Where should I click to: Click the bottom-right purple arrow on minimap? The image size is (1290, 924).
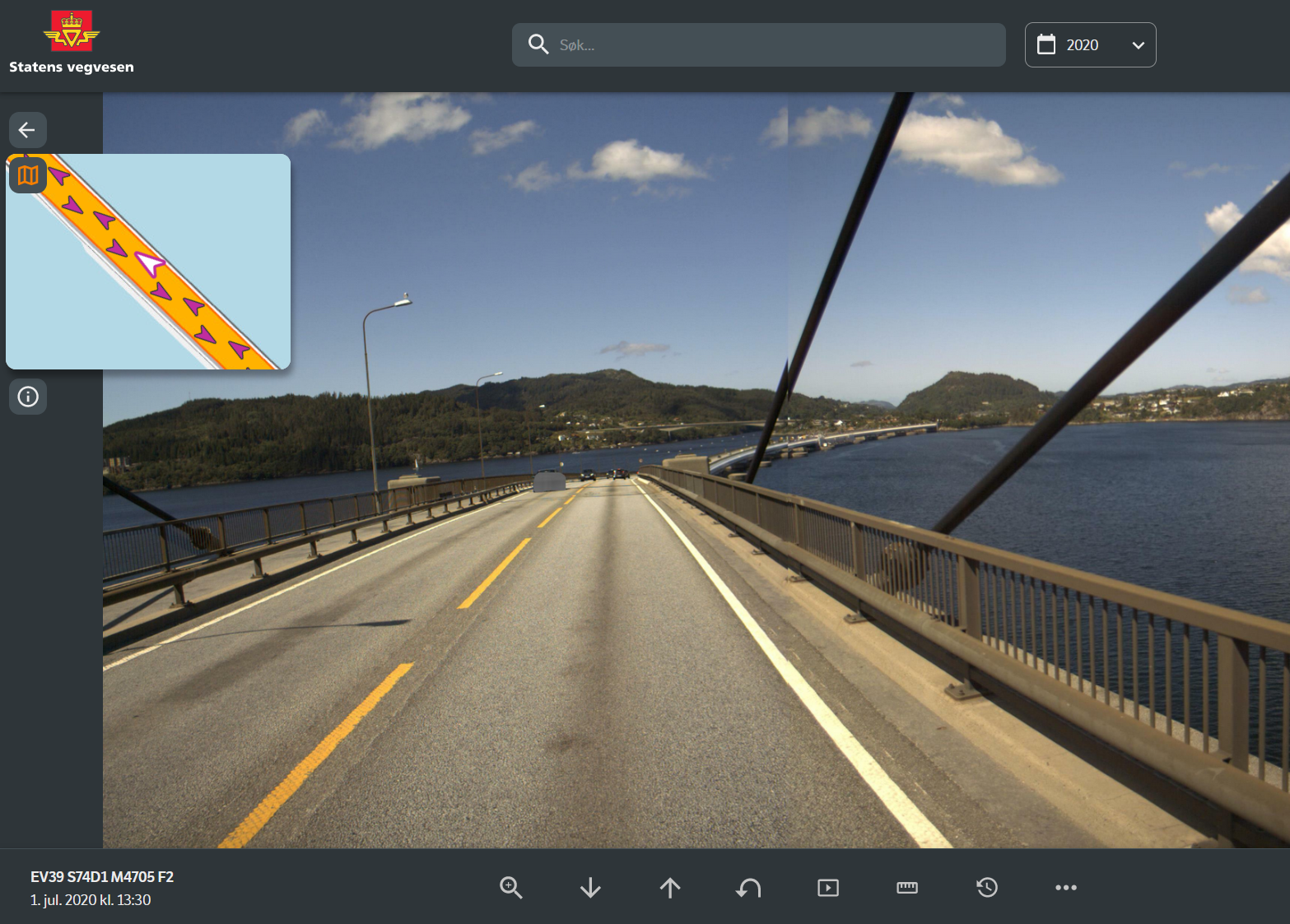[239, 350]
